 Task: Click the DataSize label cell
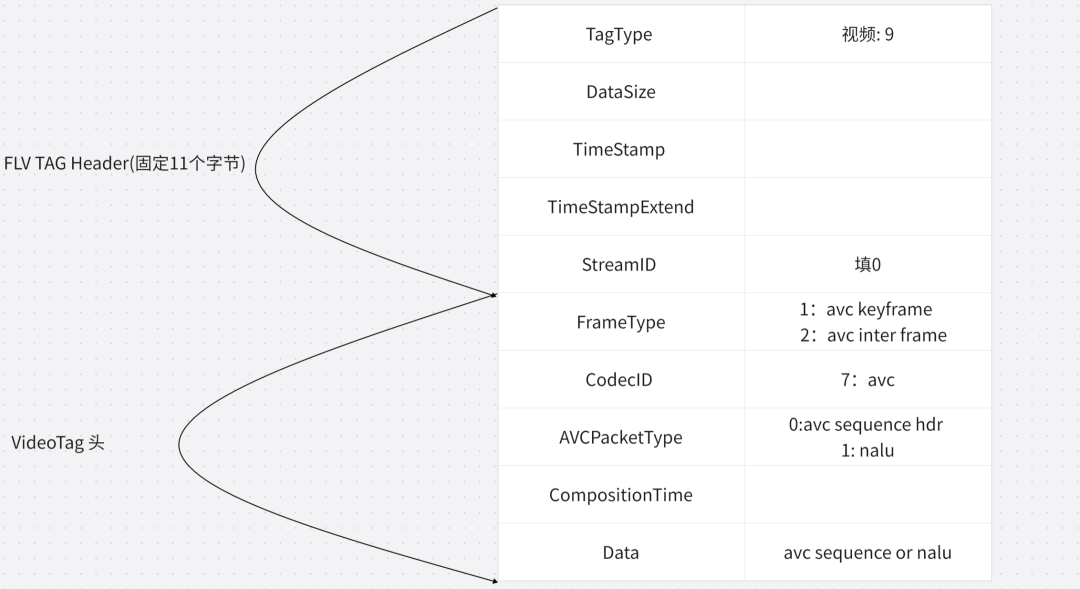(x=620, y=92)
